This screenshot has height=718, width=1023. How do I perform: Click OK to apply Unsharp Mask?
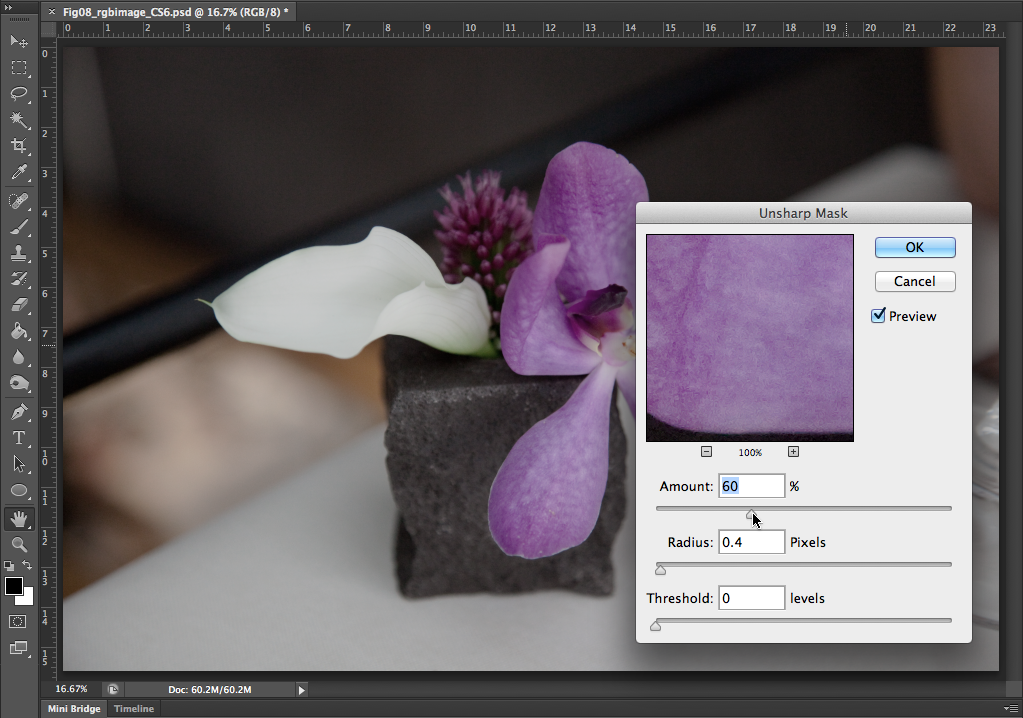click(914, 247)
